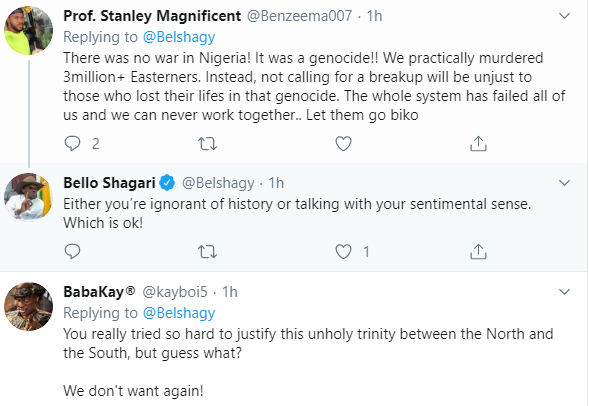Viewport: 589px width, 406px height.
Task: Open Bello Shagari's display name
Action: [109, 183]
